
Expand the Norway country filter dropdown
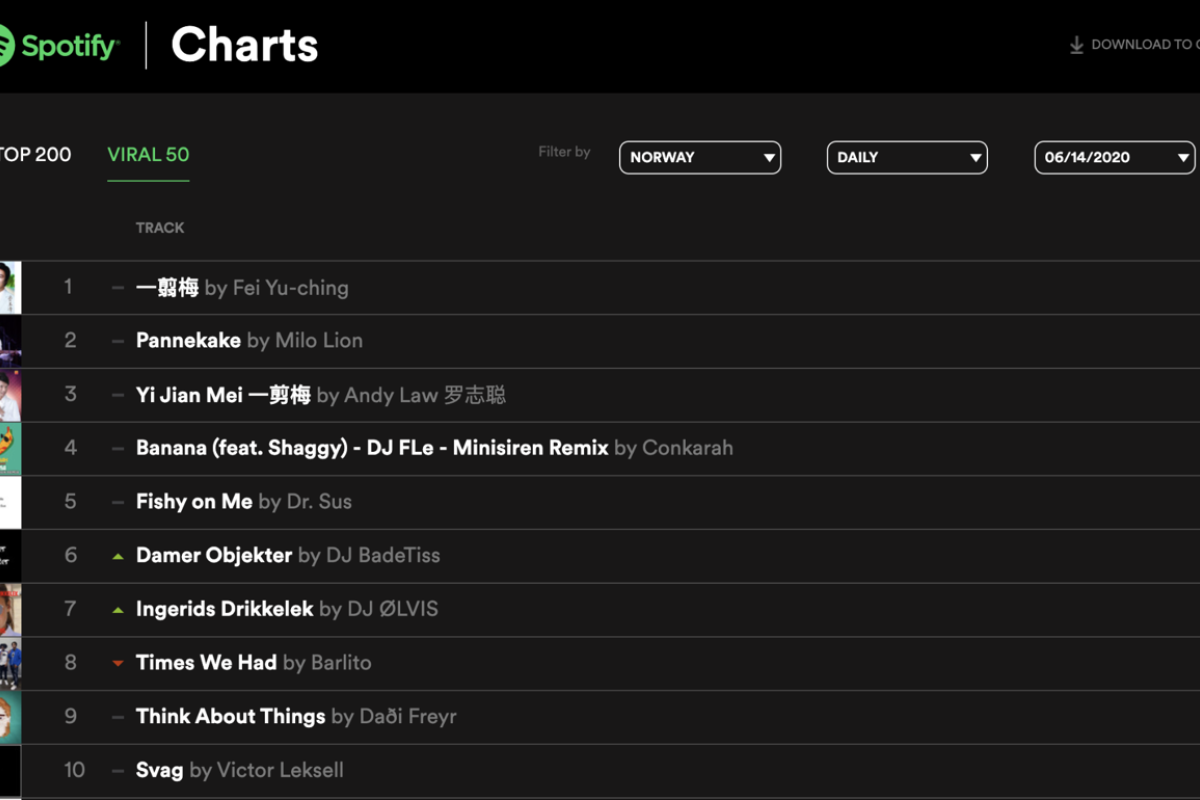click(x=700, y=158)
